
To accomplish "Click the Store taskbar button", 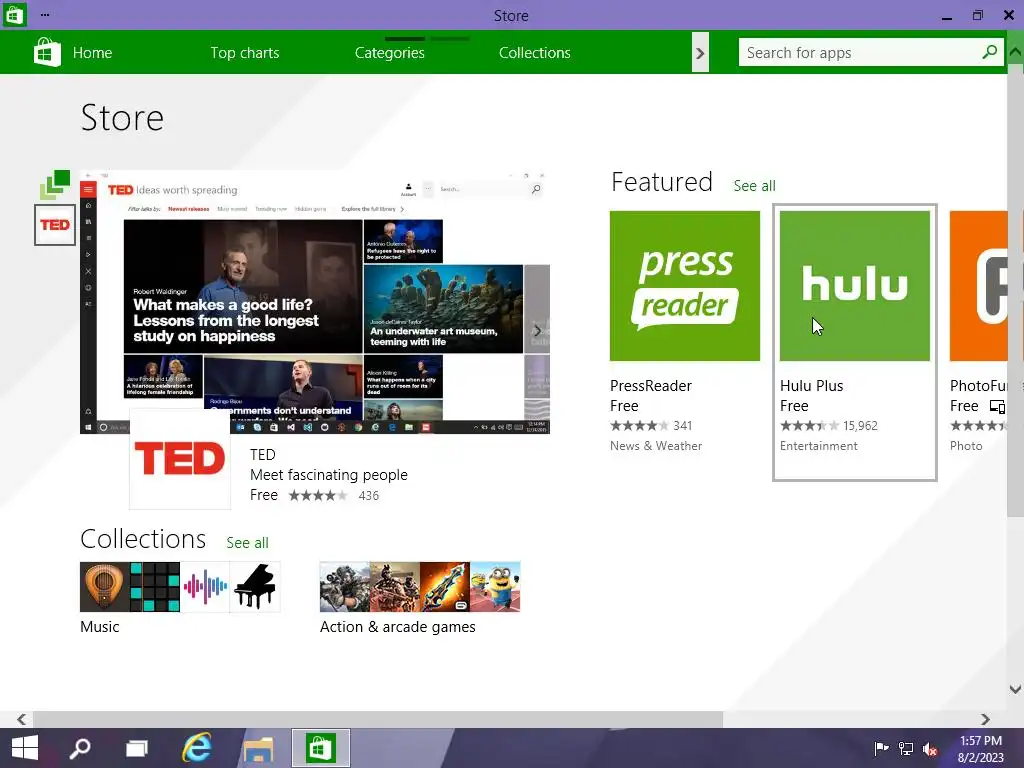I will (320, 748).
